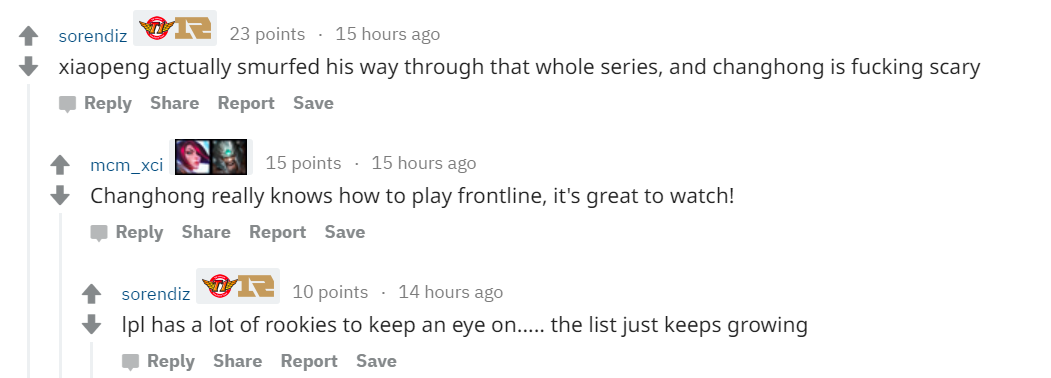The width and height of the screenshot is (1051, 378).
Task: Click the champion flair images next to mcm_xci
Action: coord(211,157)
